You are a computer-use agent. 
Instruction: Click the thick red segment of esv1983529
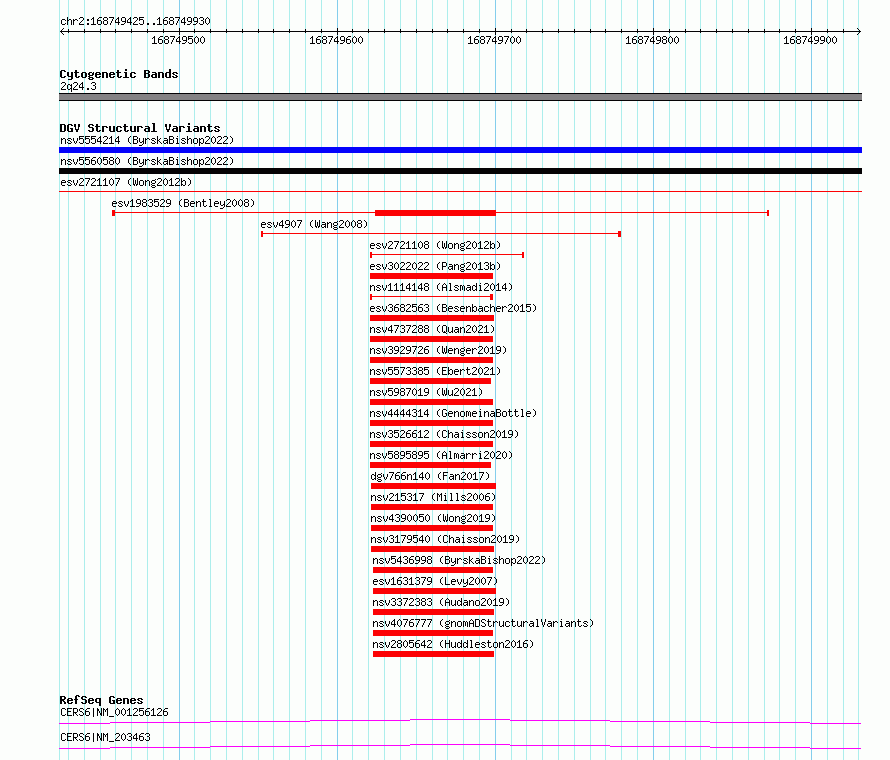click(435, 213)
